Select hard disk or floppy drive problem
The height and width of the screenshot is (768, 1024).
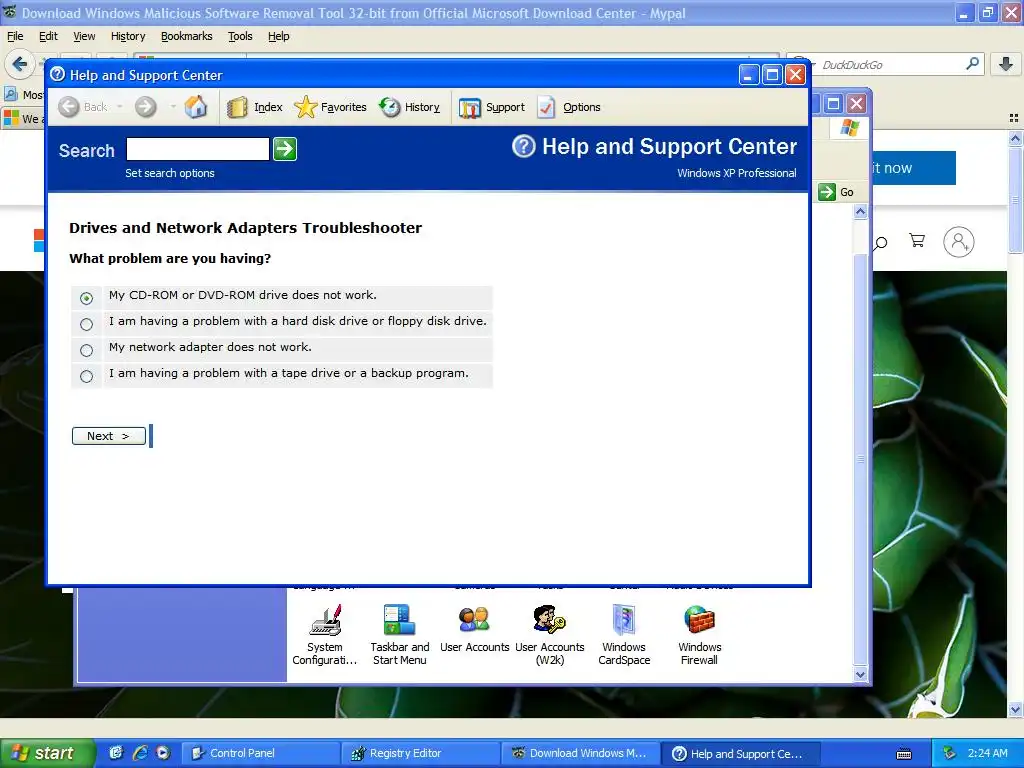tap(86, 324)
